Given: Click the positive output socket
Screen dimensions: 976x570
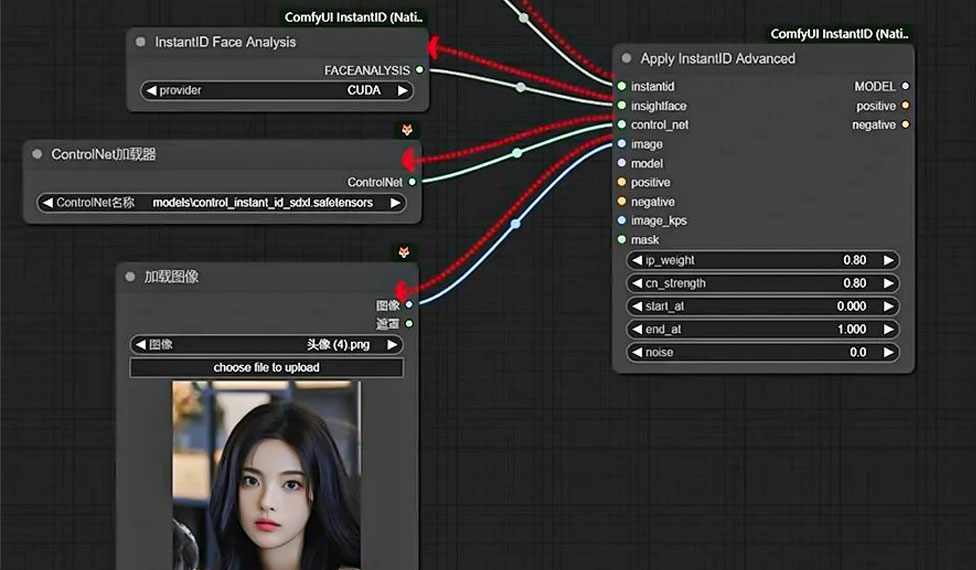Looking at the screenshot, I should click(x=906, y=105).
